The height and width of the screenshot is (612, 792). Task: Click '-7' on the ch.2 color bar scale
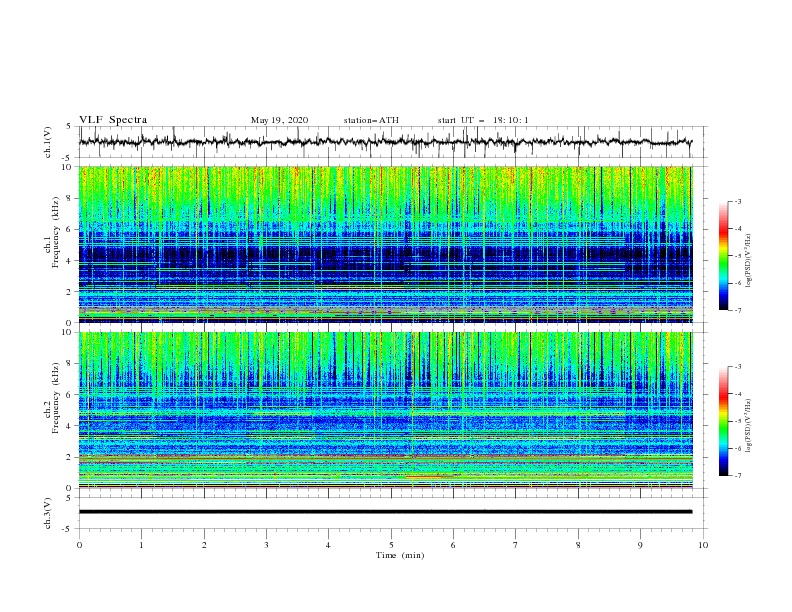click(x=737, y=475)
